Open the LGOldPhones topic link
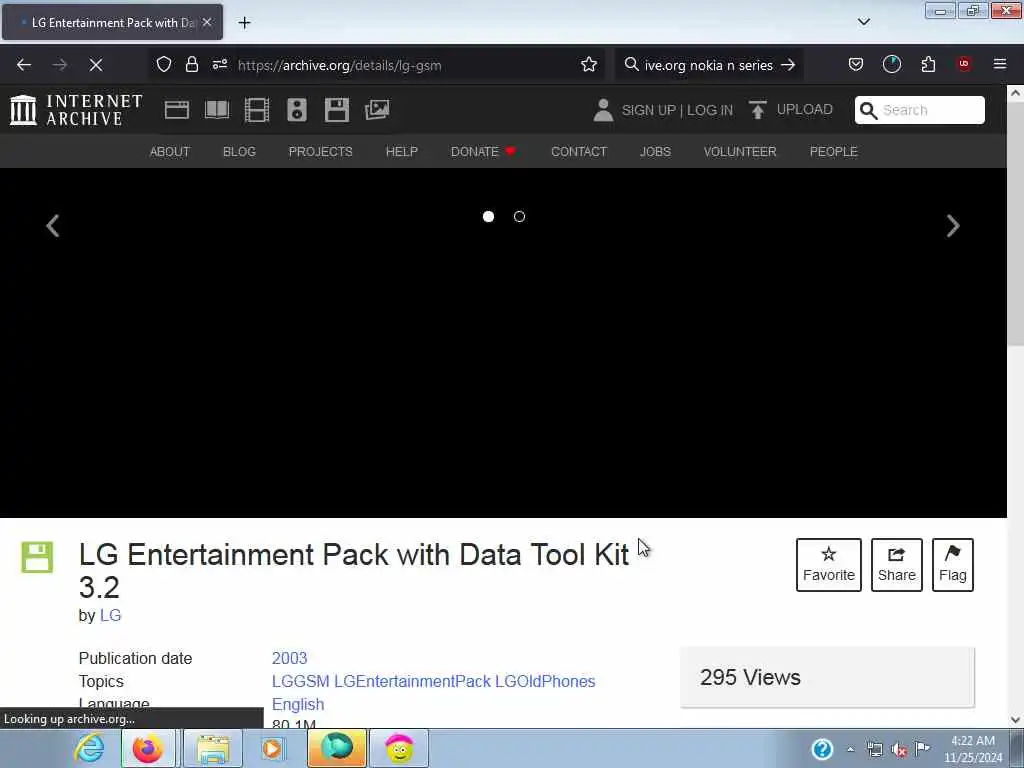This screenshot has width=1024, height=768. 545,681
